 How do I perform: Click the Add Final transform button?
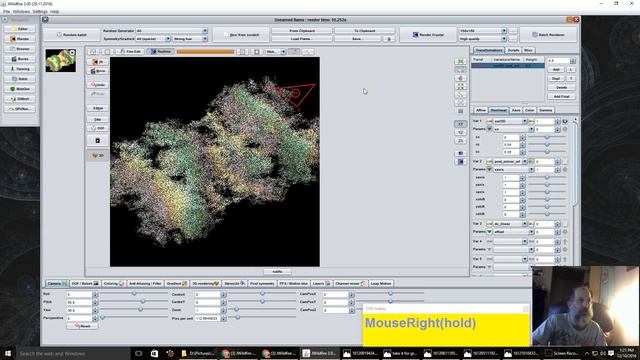[x=561, y=96]
